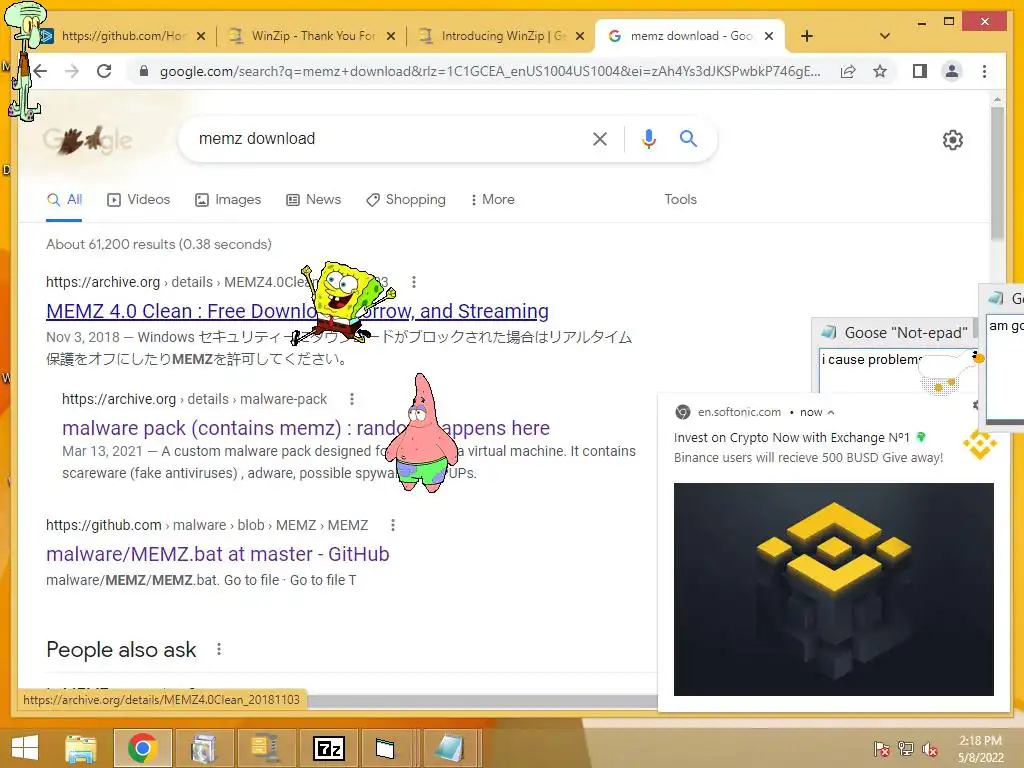Expand the tab search dropdown chevron
Screen dimensions: 1024x768
click(x=885, y=36)
